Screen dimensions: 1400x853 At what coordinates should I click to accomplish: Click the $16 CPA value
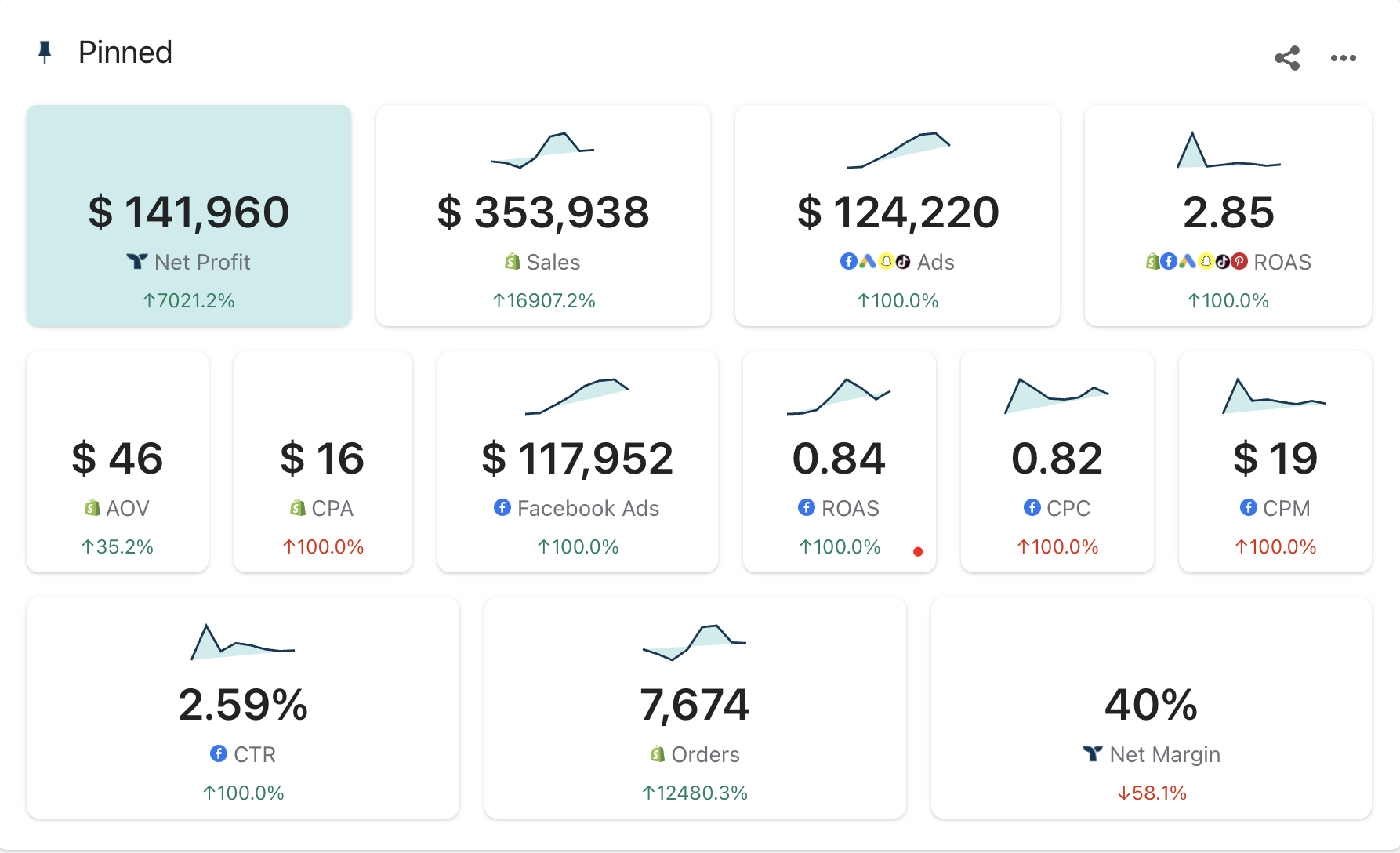pyautogui.click(x=323, y=459)
